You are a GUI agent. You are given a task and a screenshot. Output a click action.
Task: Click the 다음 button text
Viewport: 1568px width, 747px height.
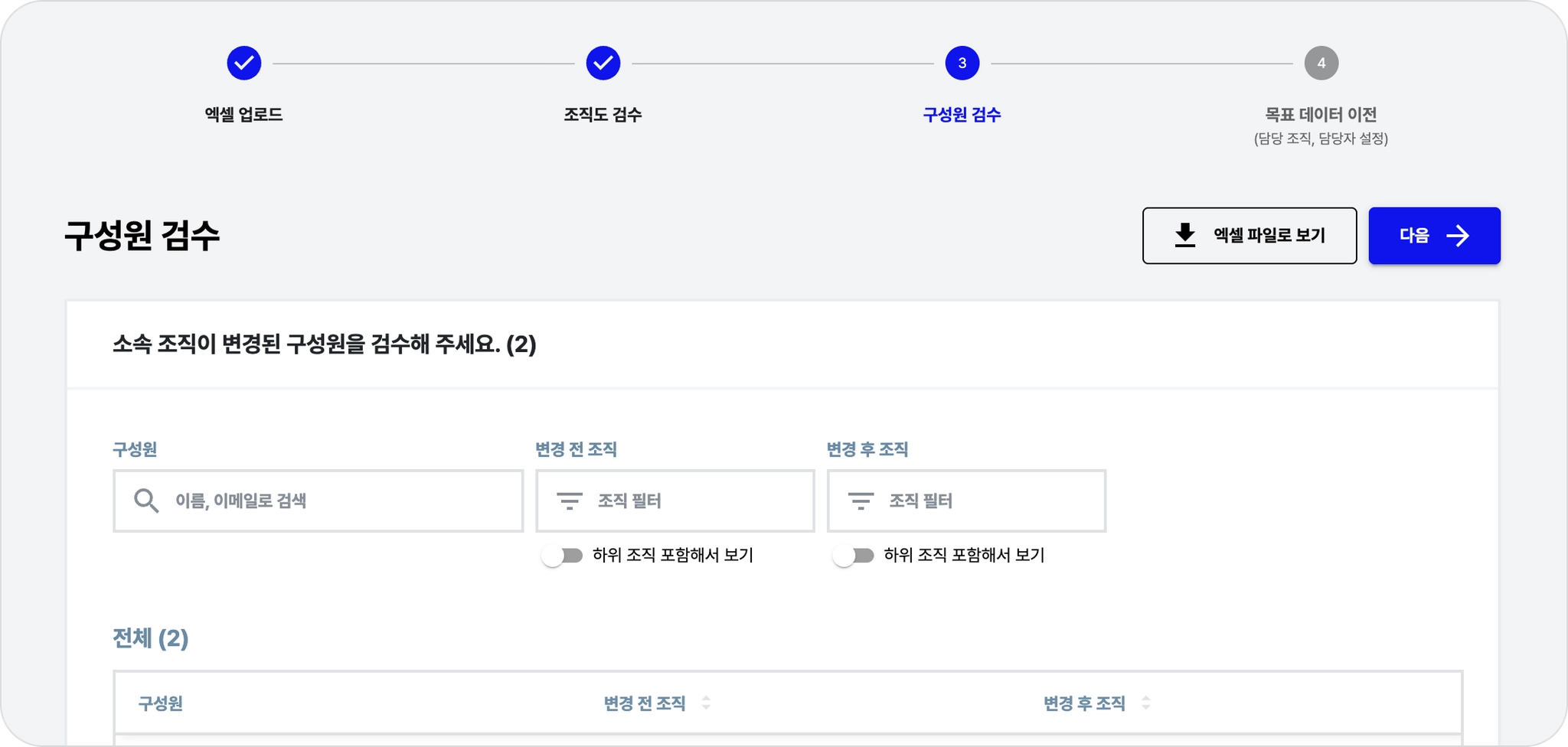pyautogui.click(x=1414, y=236)
